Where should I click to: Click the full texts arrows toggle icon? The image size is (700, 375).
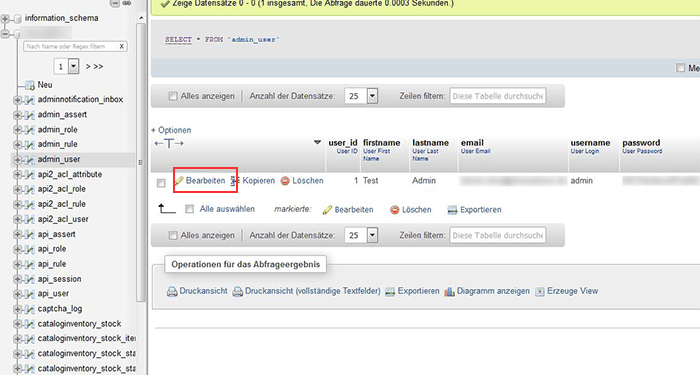pyautogui.click(x=169, y=143)
